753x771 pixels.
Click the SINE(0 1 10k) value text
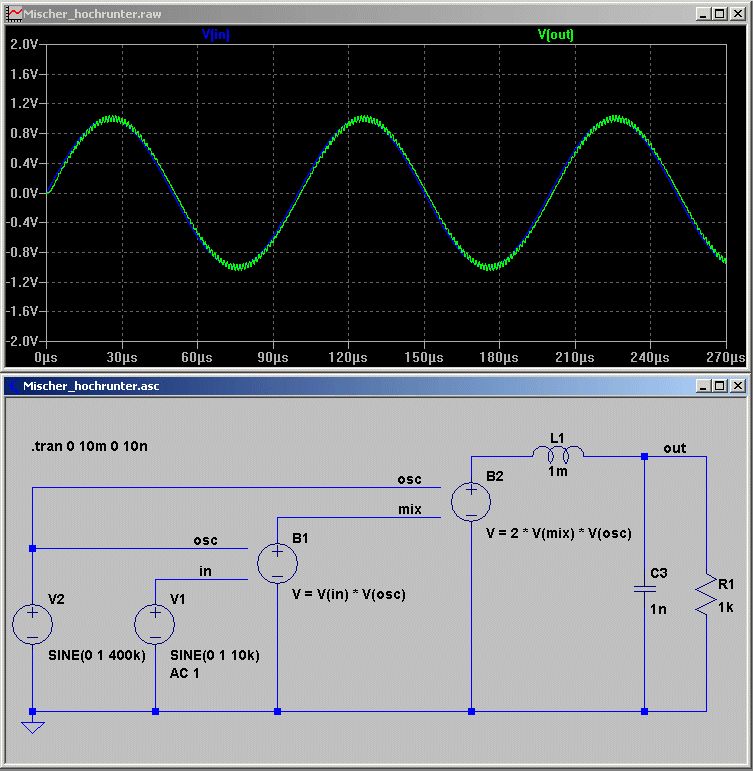(215, 655)
